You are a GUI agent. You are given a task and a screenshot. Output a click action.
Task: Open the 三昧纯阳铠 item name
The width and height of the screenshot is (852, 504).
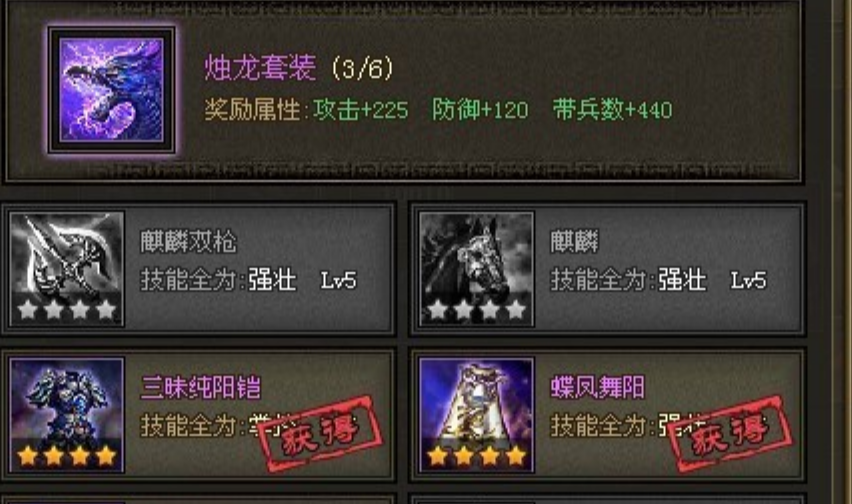[x=201, y=387]
